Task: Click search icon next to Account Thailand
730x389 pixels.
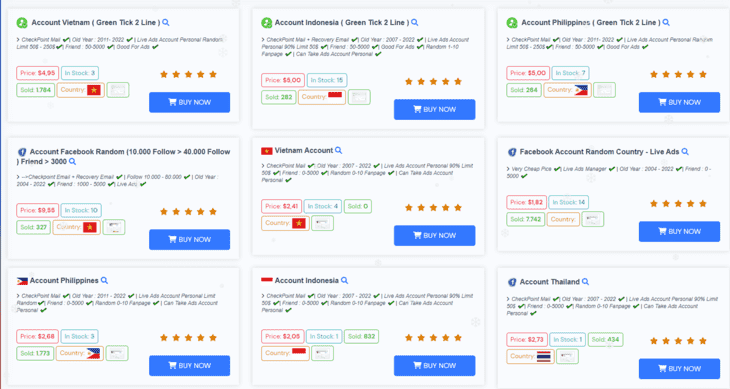Action: [x=585, y=282]
